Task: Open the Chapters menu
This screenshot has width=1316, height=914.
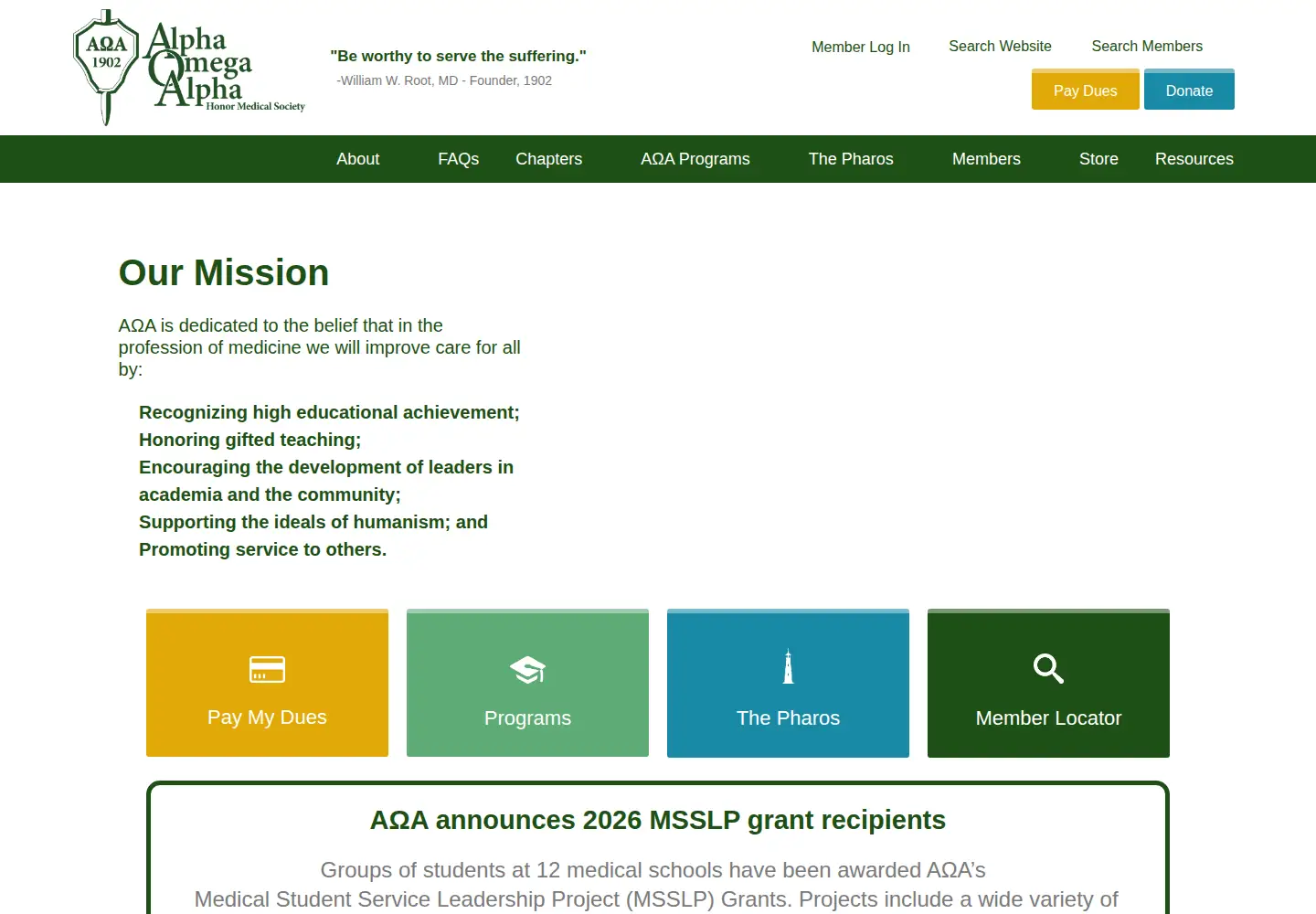Action: click(x=548, y=159)
